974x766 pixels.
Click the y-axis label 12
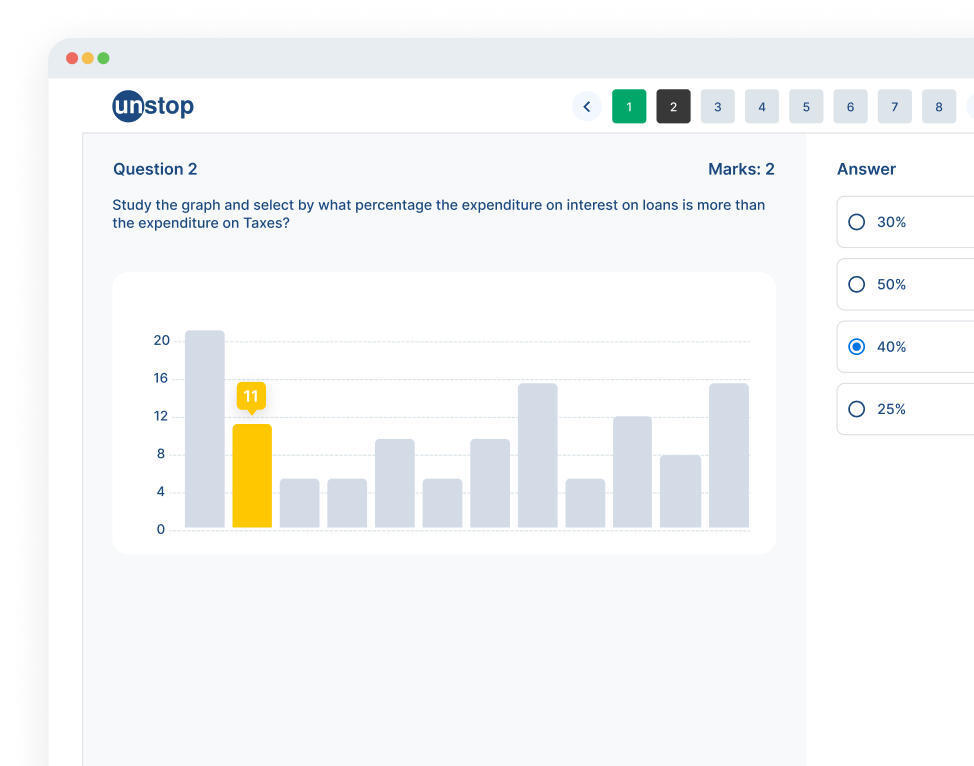[161, 416]
